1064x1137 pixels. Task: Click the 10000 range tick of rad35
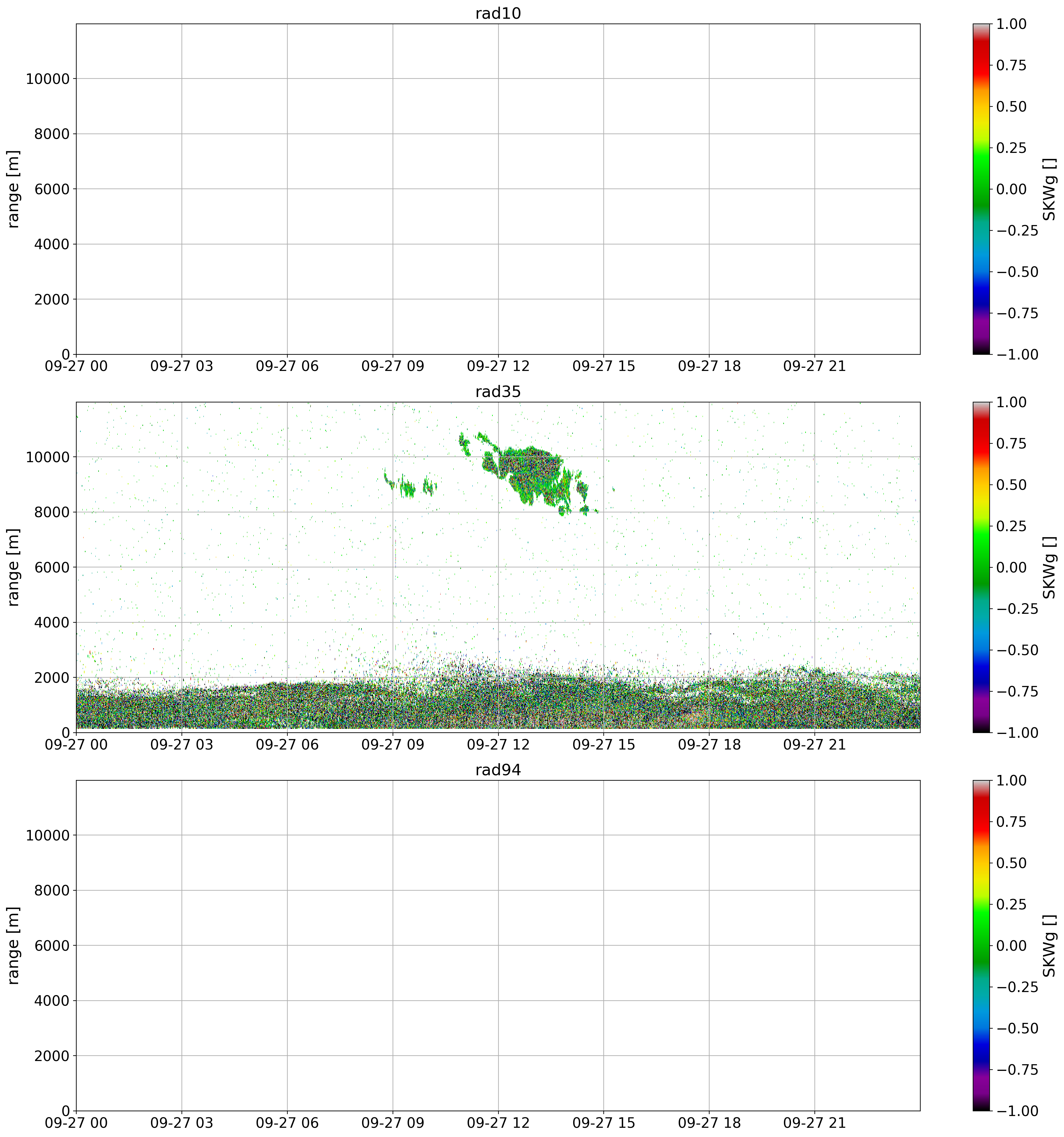click(x=47, y=457)
